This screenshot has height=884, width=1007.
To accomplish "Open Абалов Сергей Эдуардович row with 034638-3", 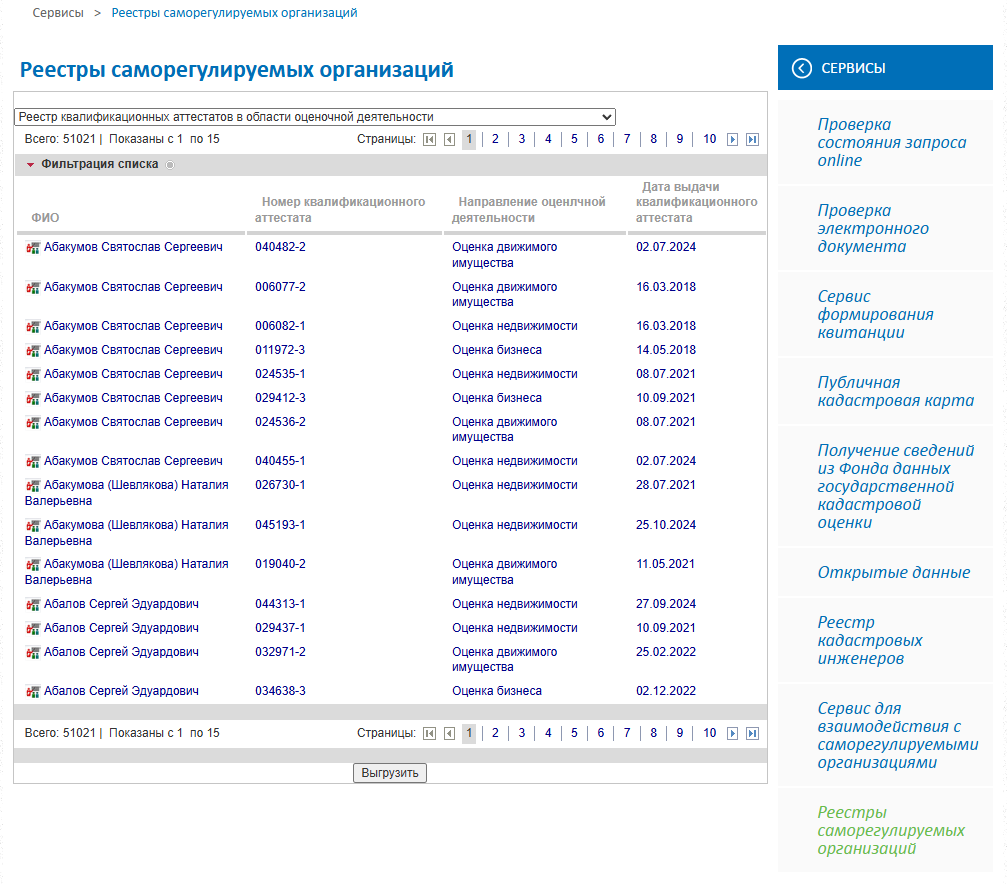I will point(121,691).
